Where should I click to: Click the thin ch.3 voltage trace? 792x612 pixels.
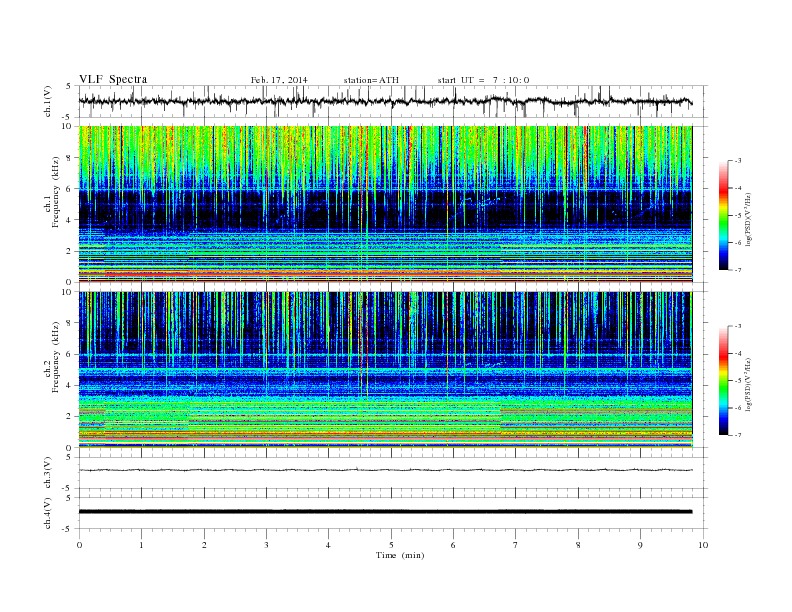coord(385,470)
